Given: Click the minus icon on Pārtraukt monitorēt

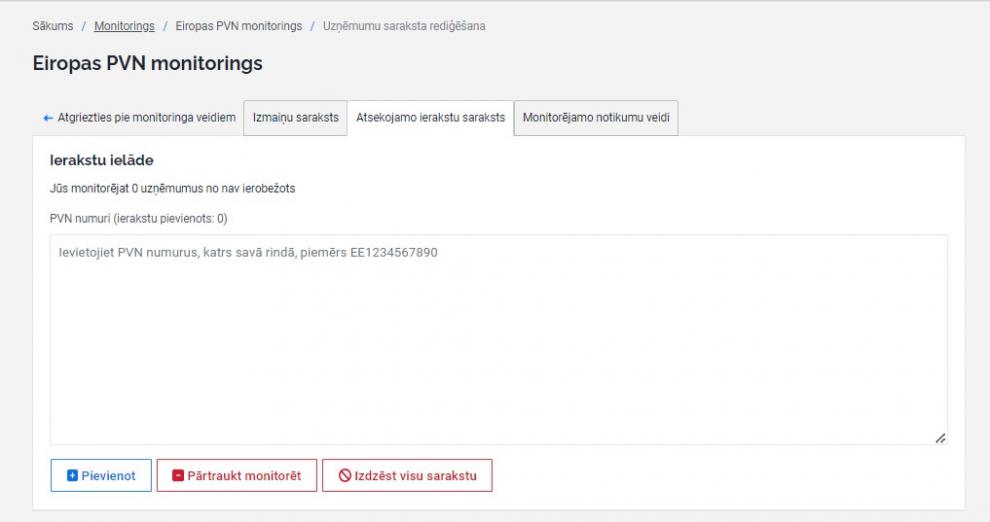Looking at the screenshot, I should [178, 476].
